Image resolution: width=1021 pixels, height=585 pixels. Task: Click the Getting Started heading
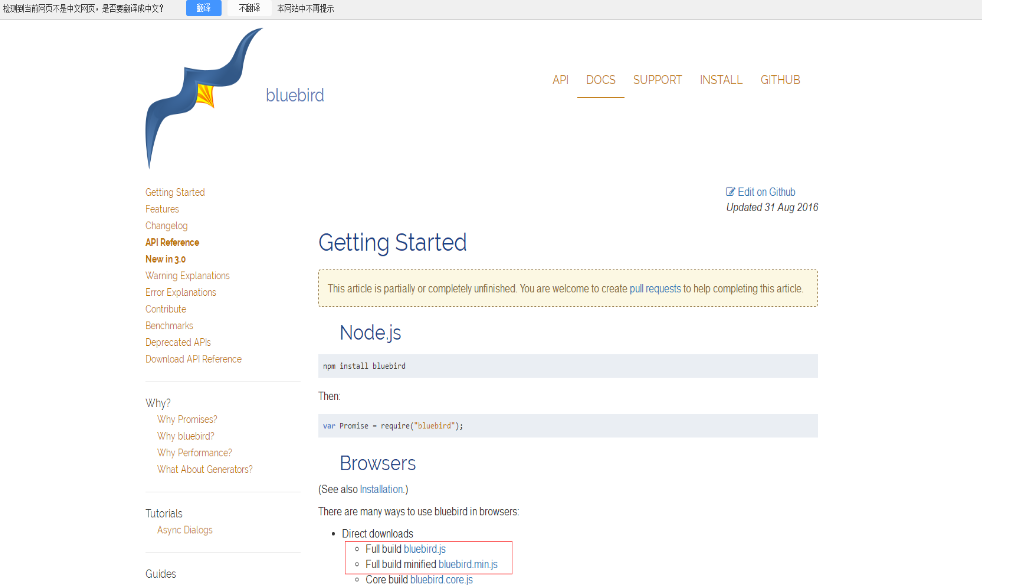[x=393, y=242]
